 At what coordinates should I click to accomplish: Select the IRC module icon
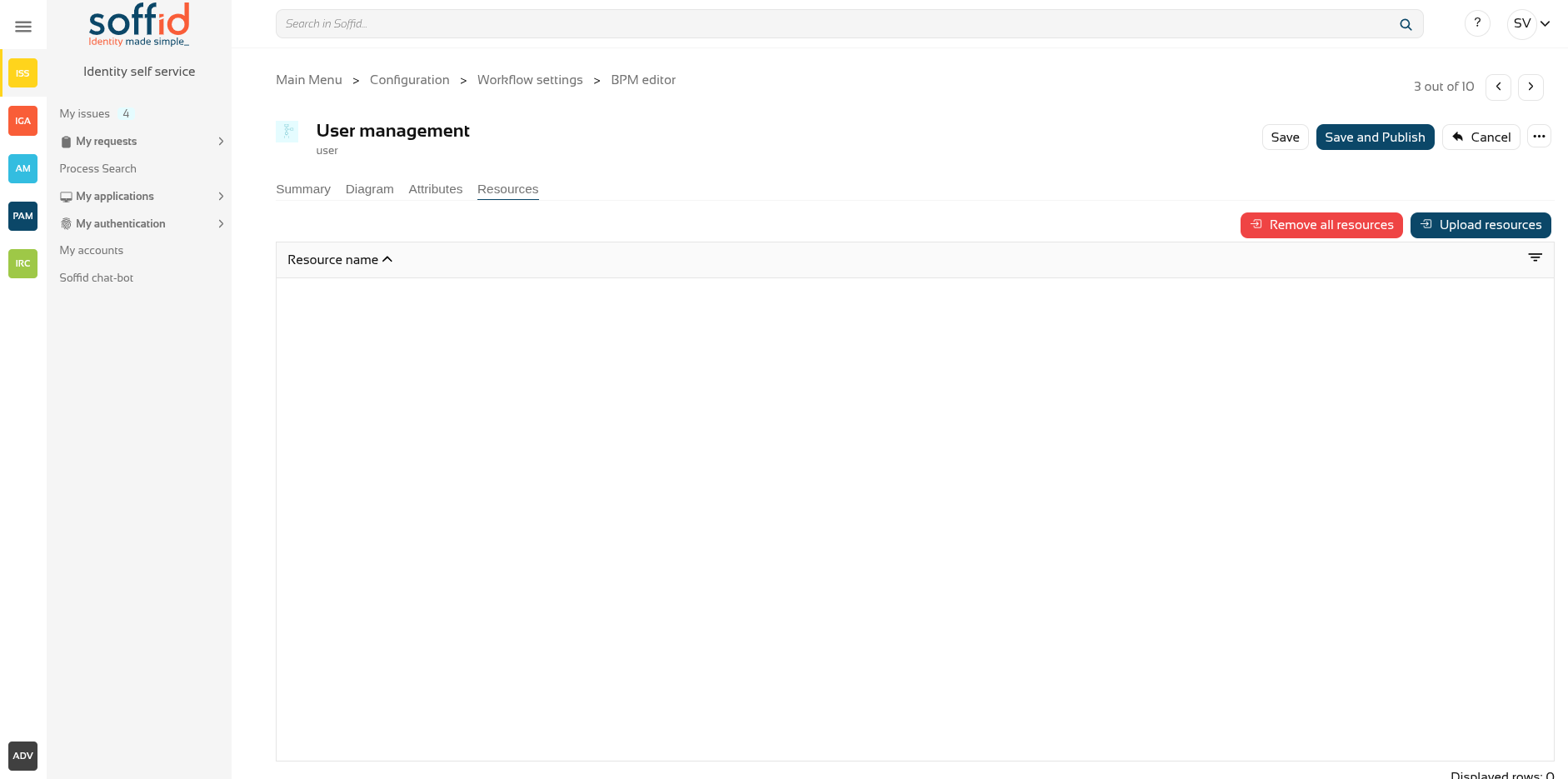pyautogui.click(x=22, y=263)
